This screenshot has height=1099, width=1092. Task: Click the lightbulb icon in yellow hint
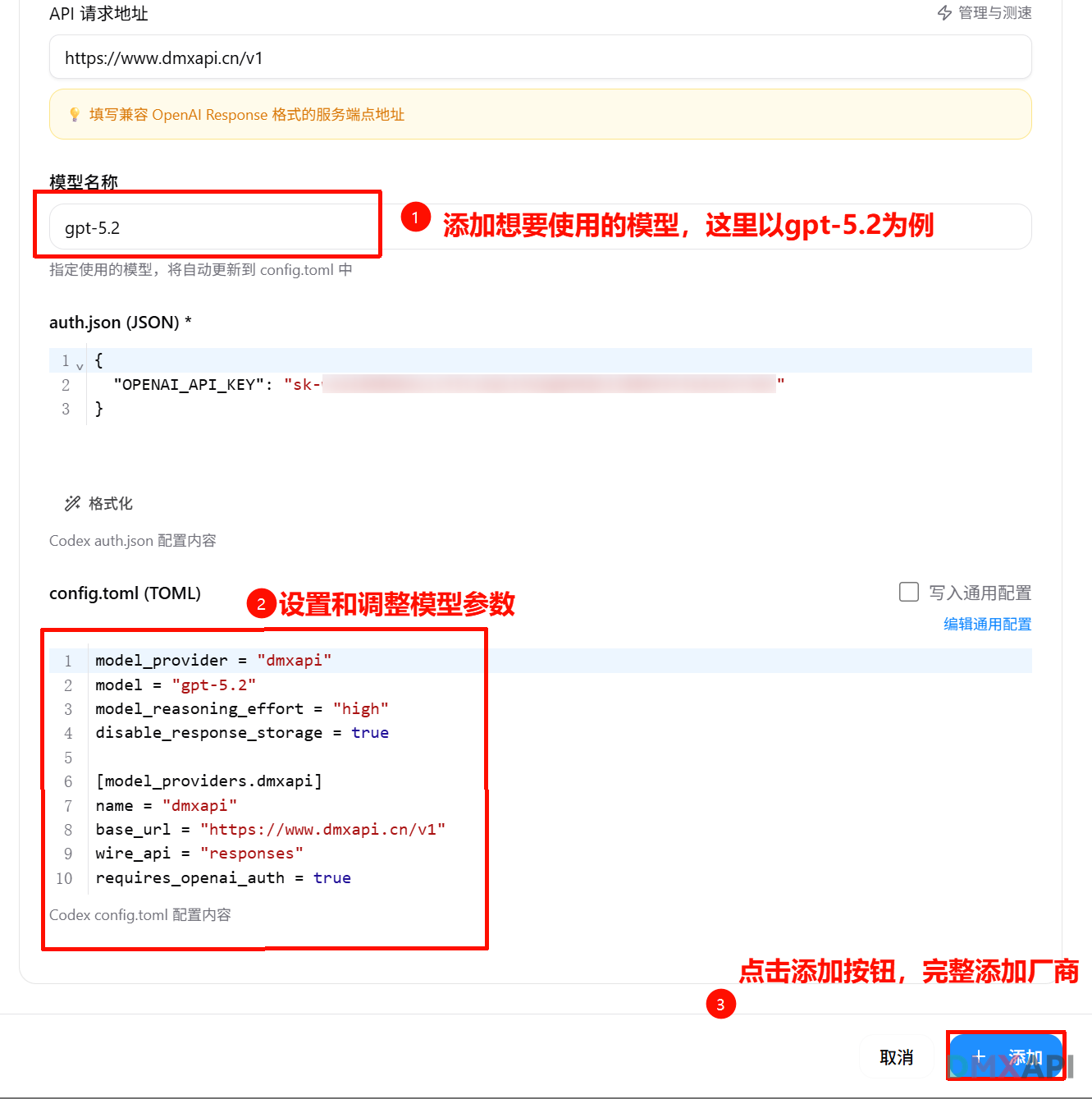(75, 114)
